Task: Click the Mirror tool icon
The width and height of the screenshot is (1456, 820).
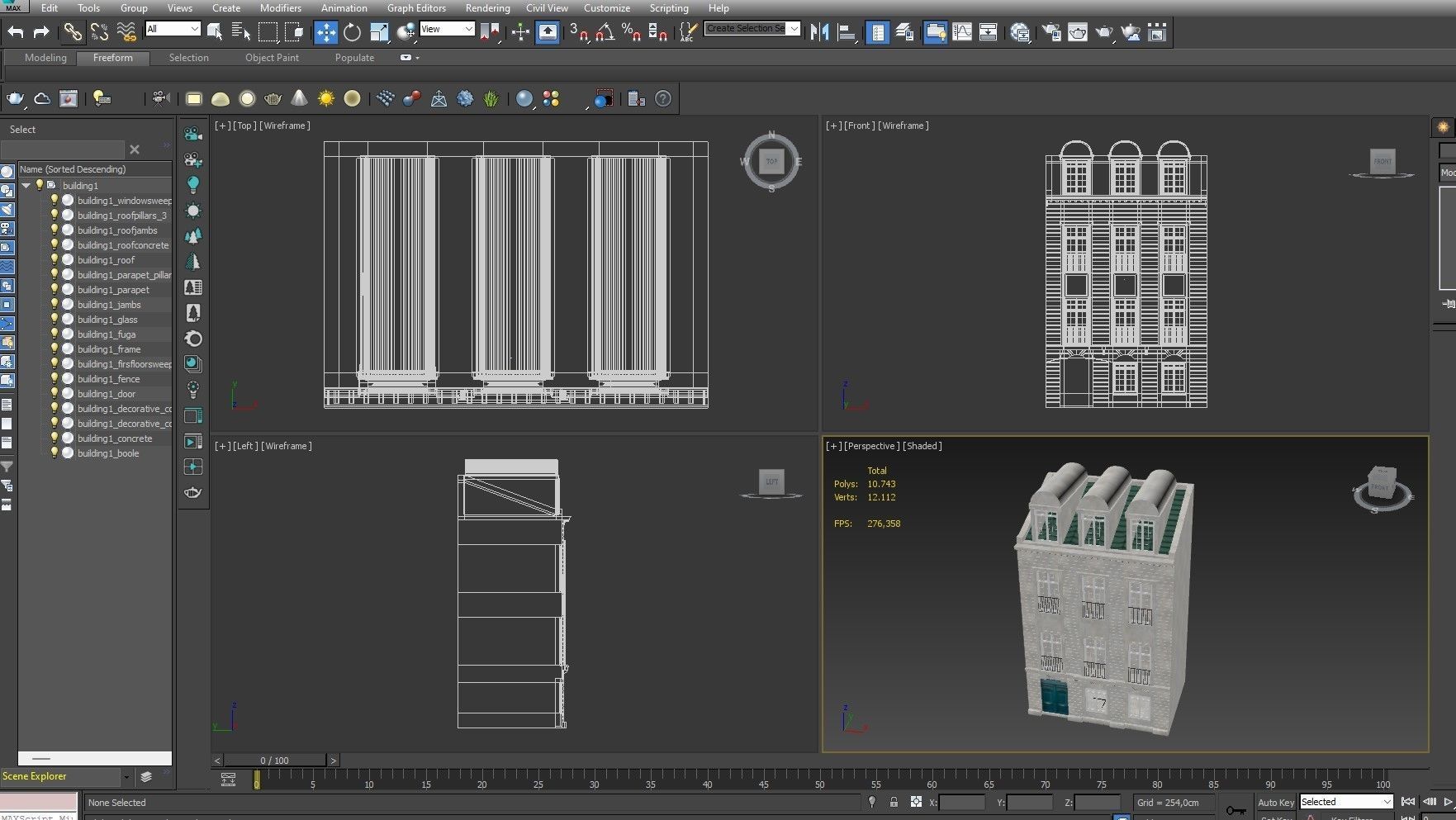Action: click(819, 32)
